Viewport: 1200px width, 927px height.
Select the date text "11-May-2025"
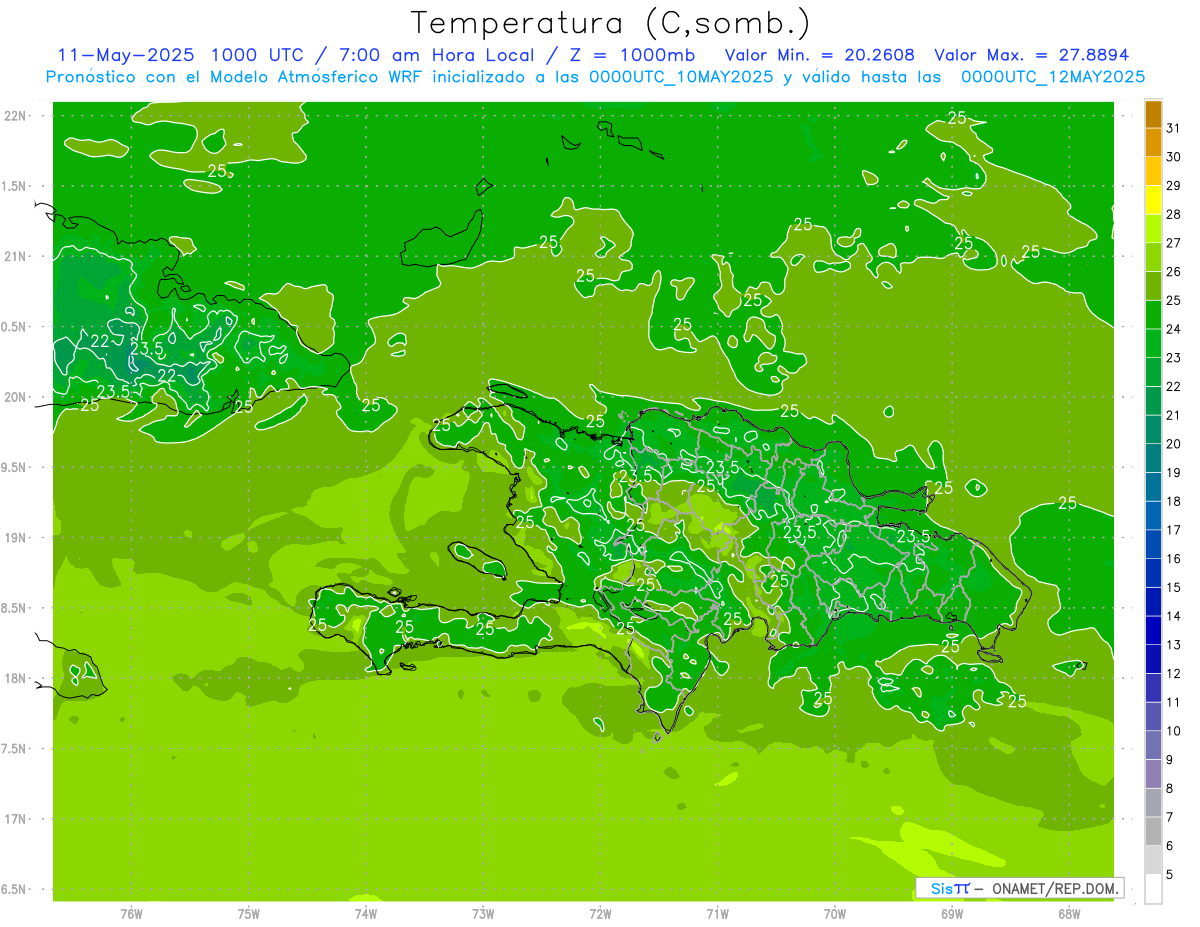point(126,55)
